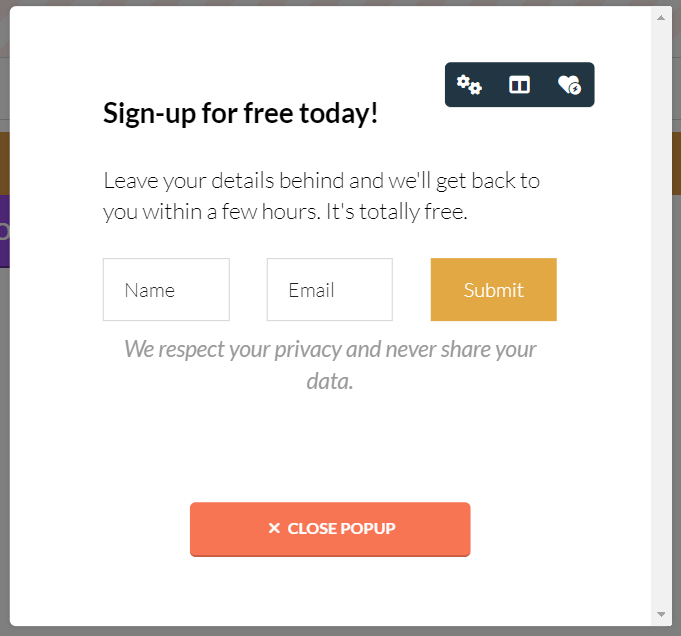
Task: Click the scrollbar down arrow
Action: (x=661, y=614)
